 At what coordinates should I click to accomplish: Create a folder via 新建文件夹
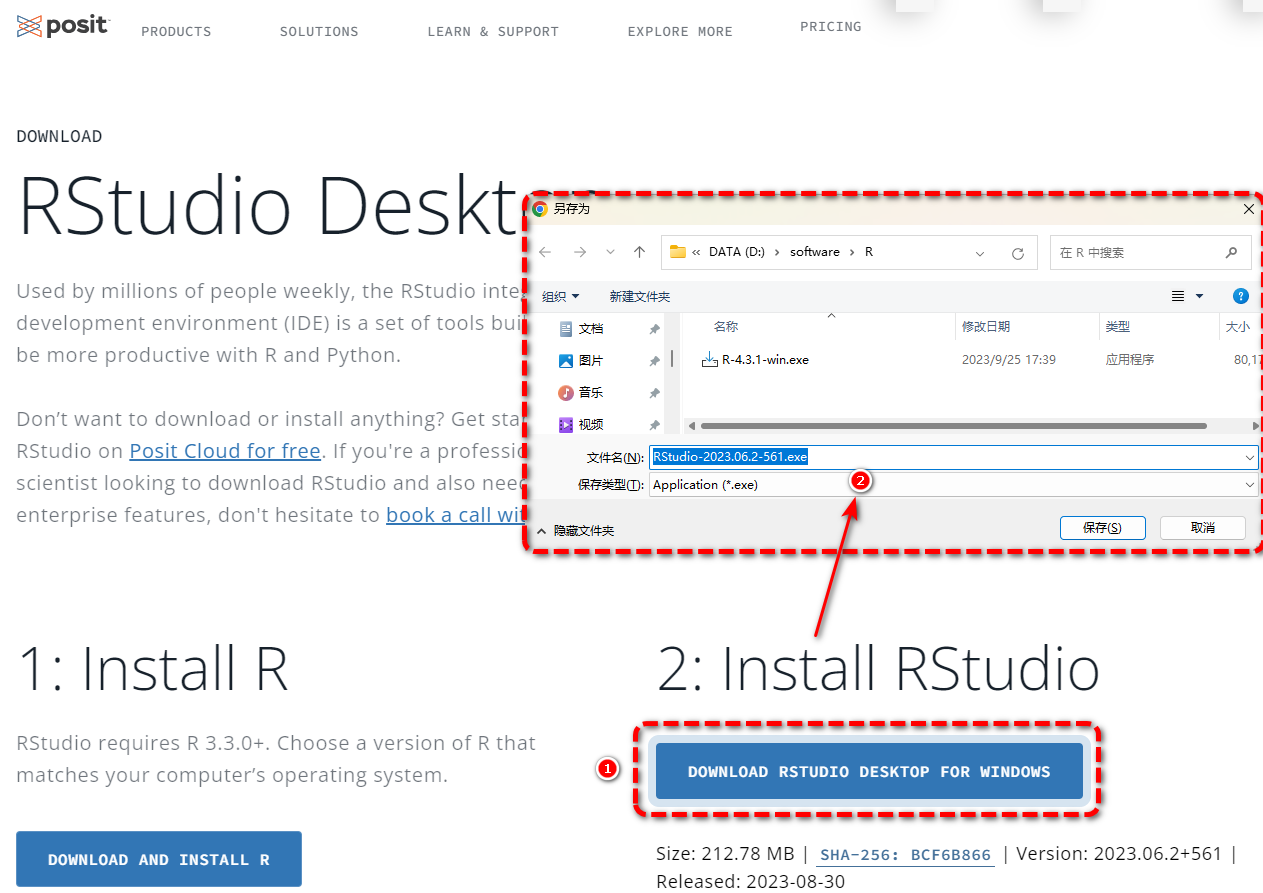pyautogui.click(x=639, y=296)
